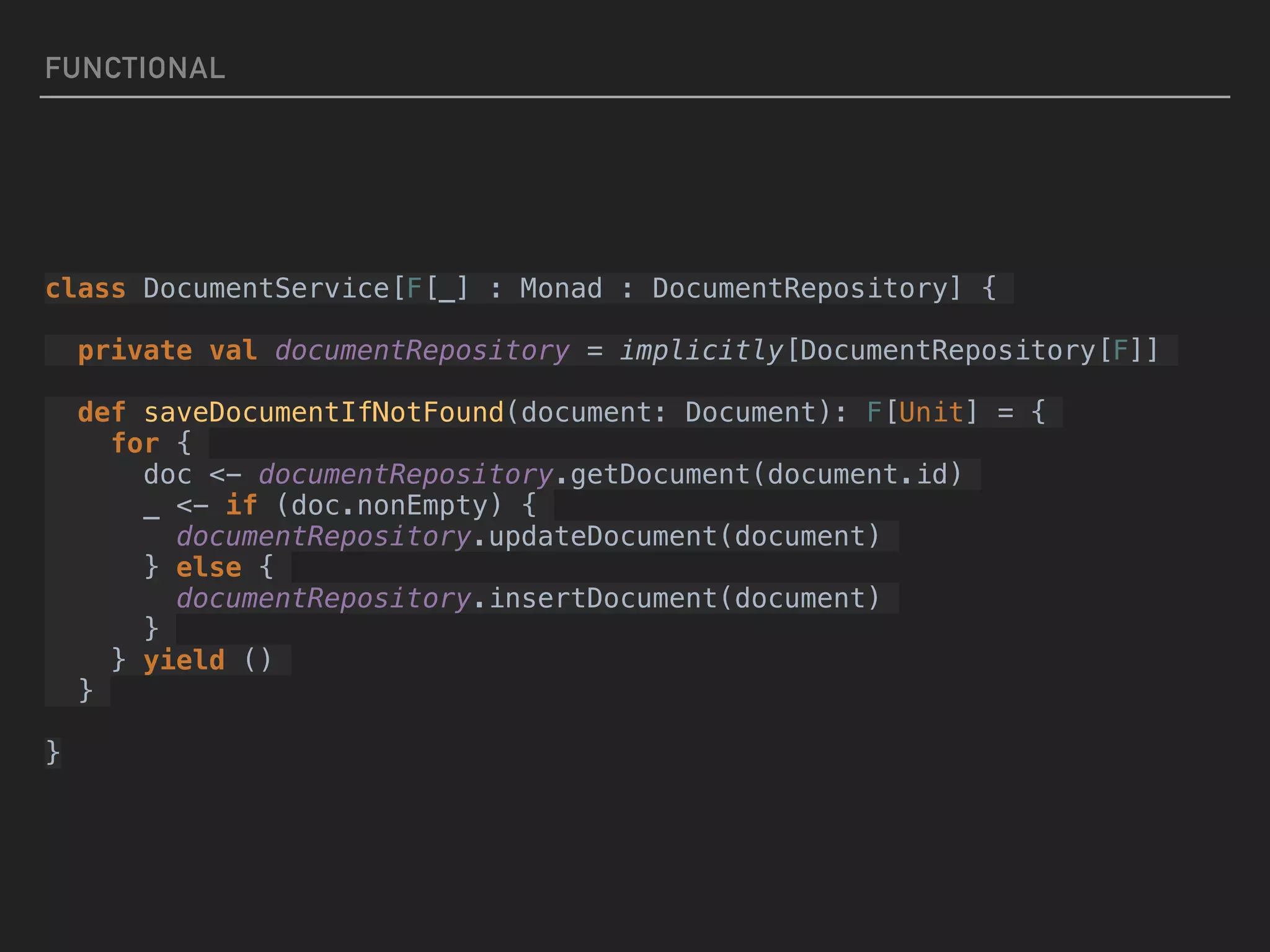Click the 'for' keyword
Viewport: 1270px width, 952px height.
(x=135, y=444)
